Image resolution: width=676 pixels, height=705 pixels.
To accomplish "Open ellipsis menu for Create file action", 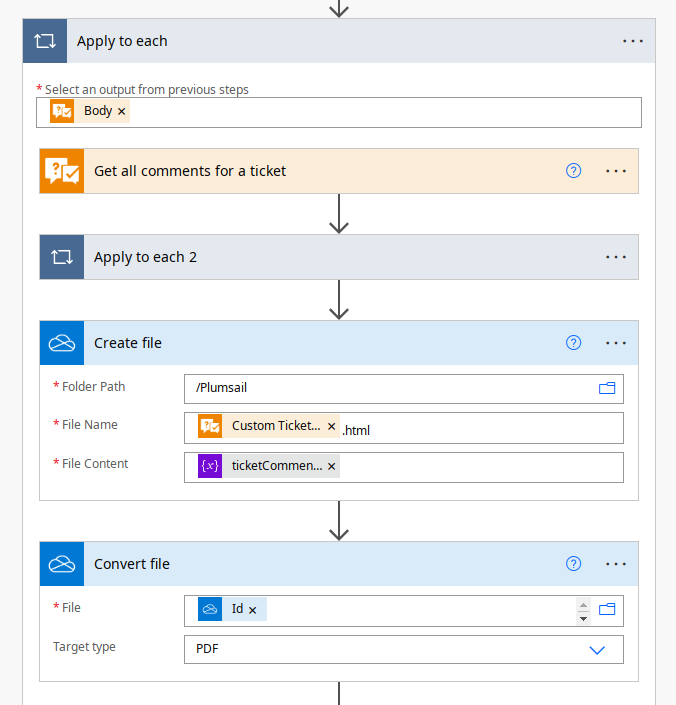I will click(x=616, y=343).
